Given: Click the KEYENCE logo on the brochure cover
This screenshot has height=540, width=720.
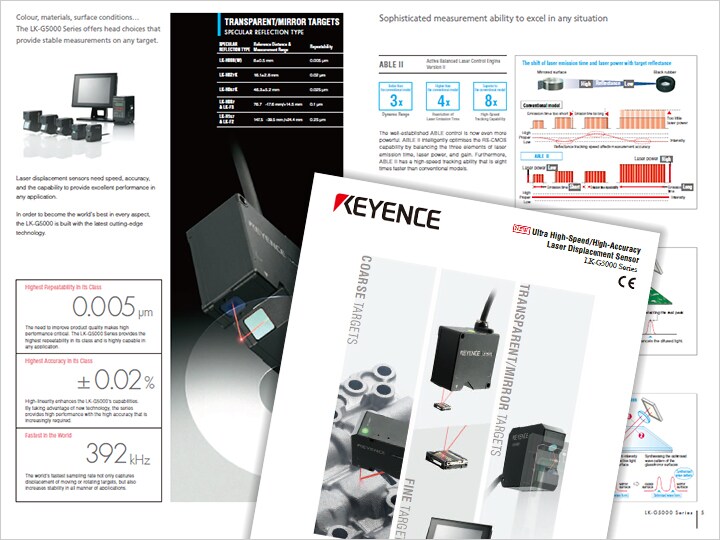Looking at the screenshot, I should (x=387, y=212).
